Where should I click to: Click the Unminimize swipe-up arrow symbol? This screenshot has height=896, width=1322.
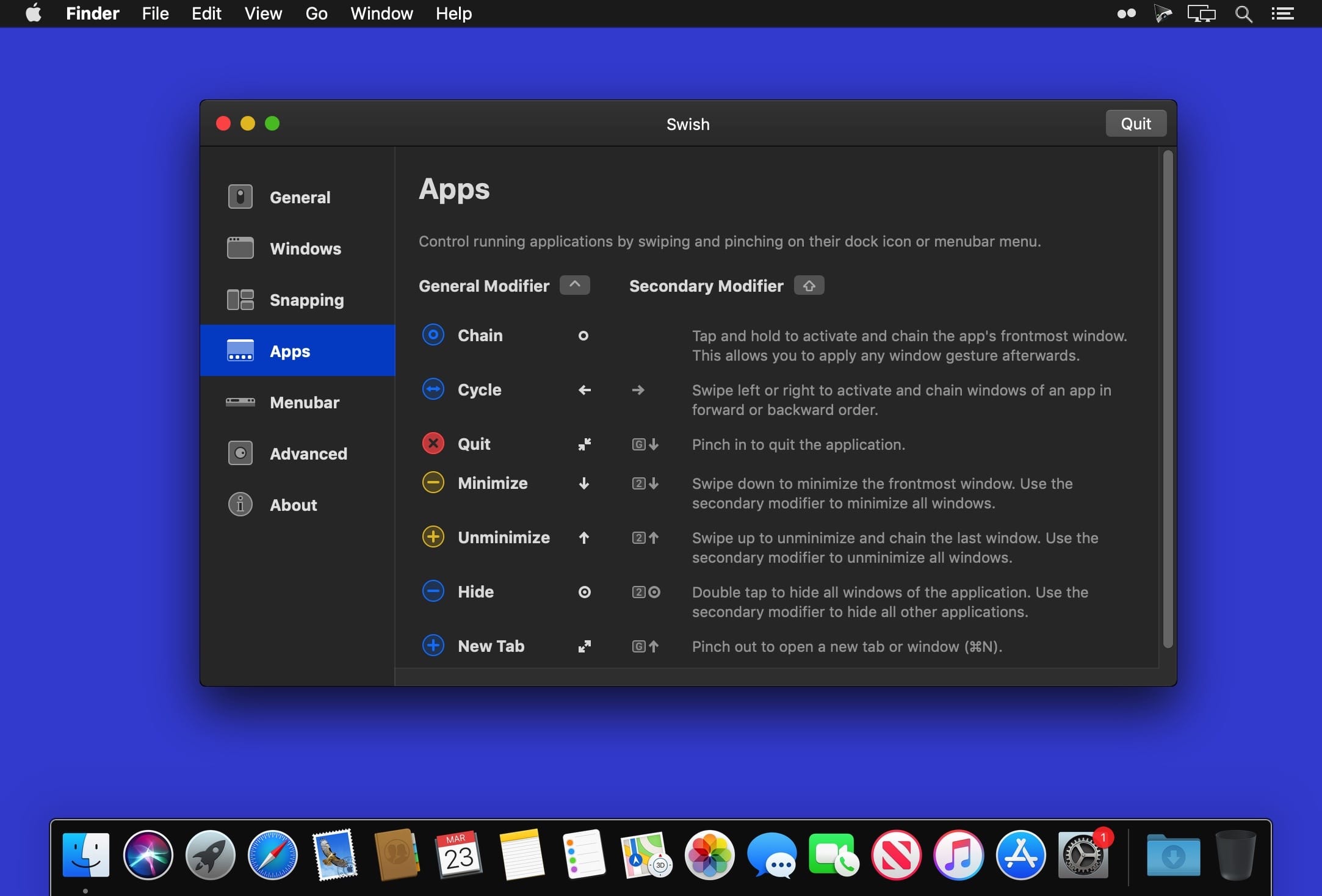coord(584,538)
